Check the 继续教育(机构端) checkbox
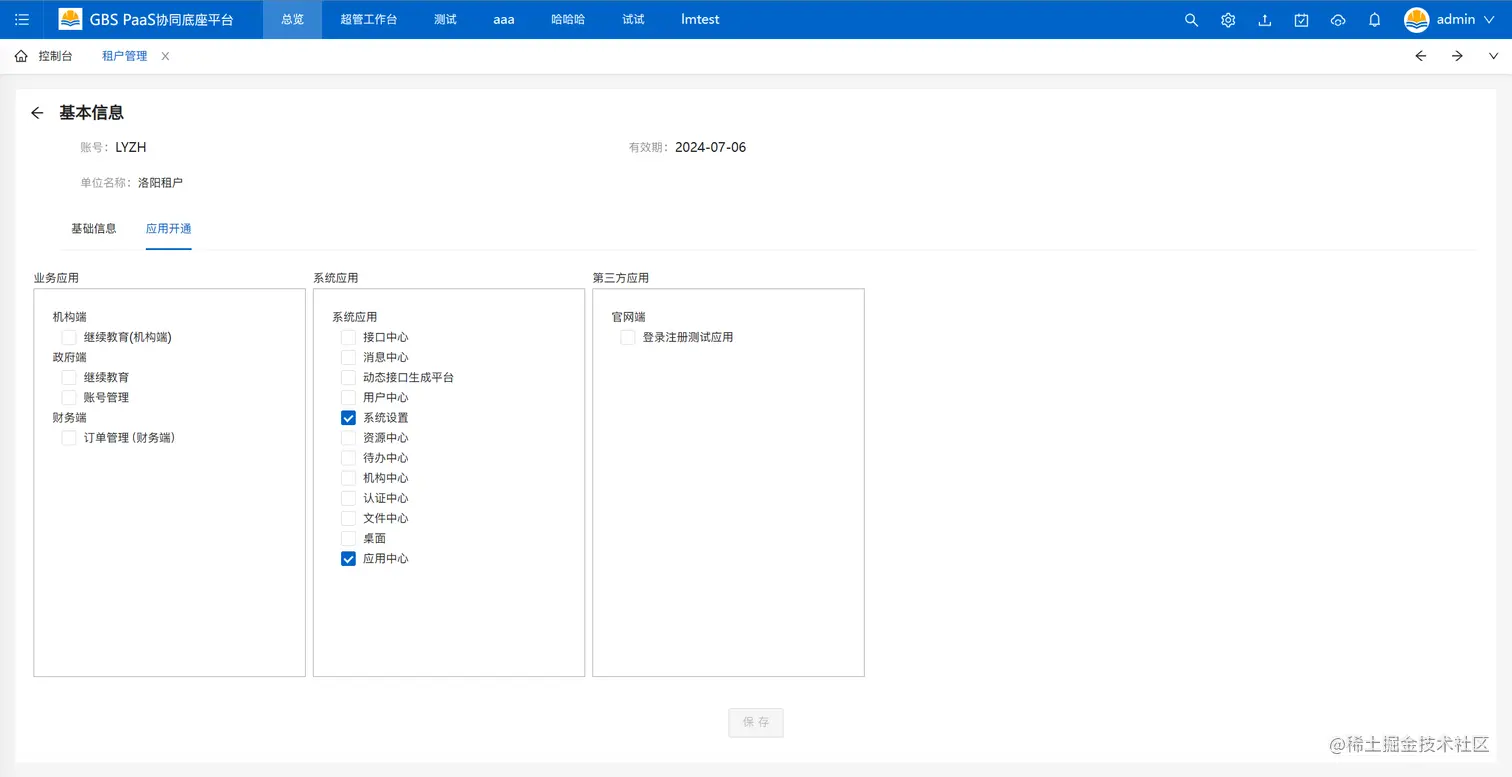The image size is (1512, 777). tap(69, 337)
